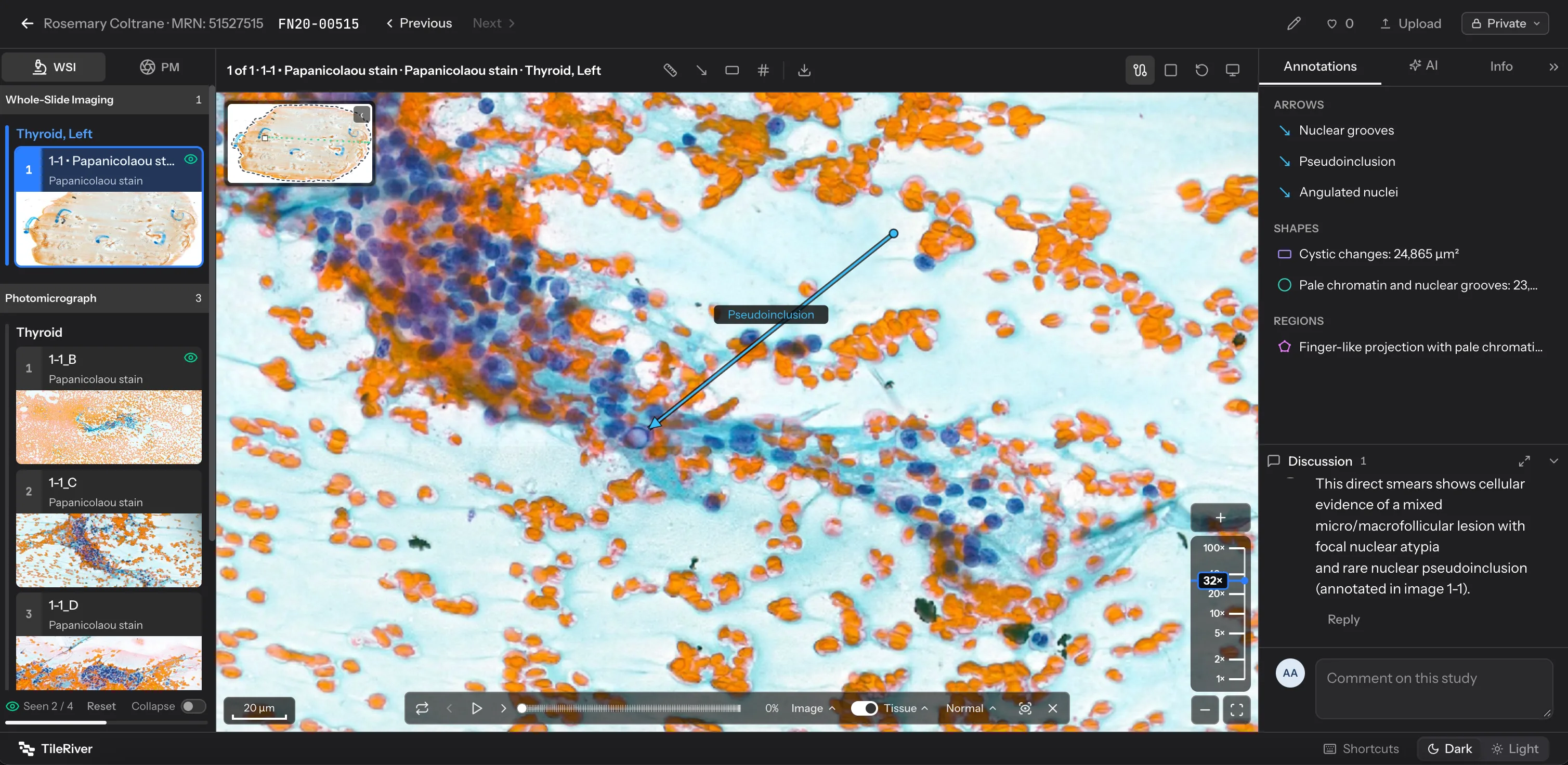Switch to single-pane layout icon

(x=1170, y=70)
